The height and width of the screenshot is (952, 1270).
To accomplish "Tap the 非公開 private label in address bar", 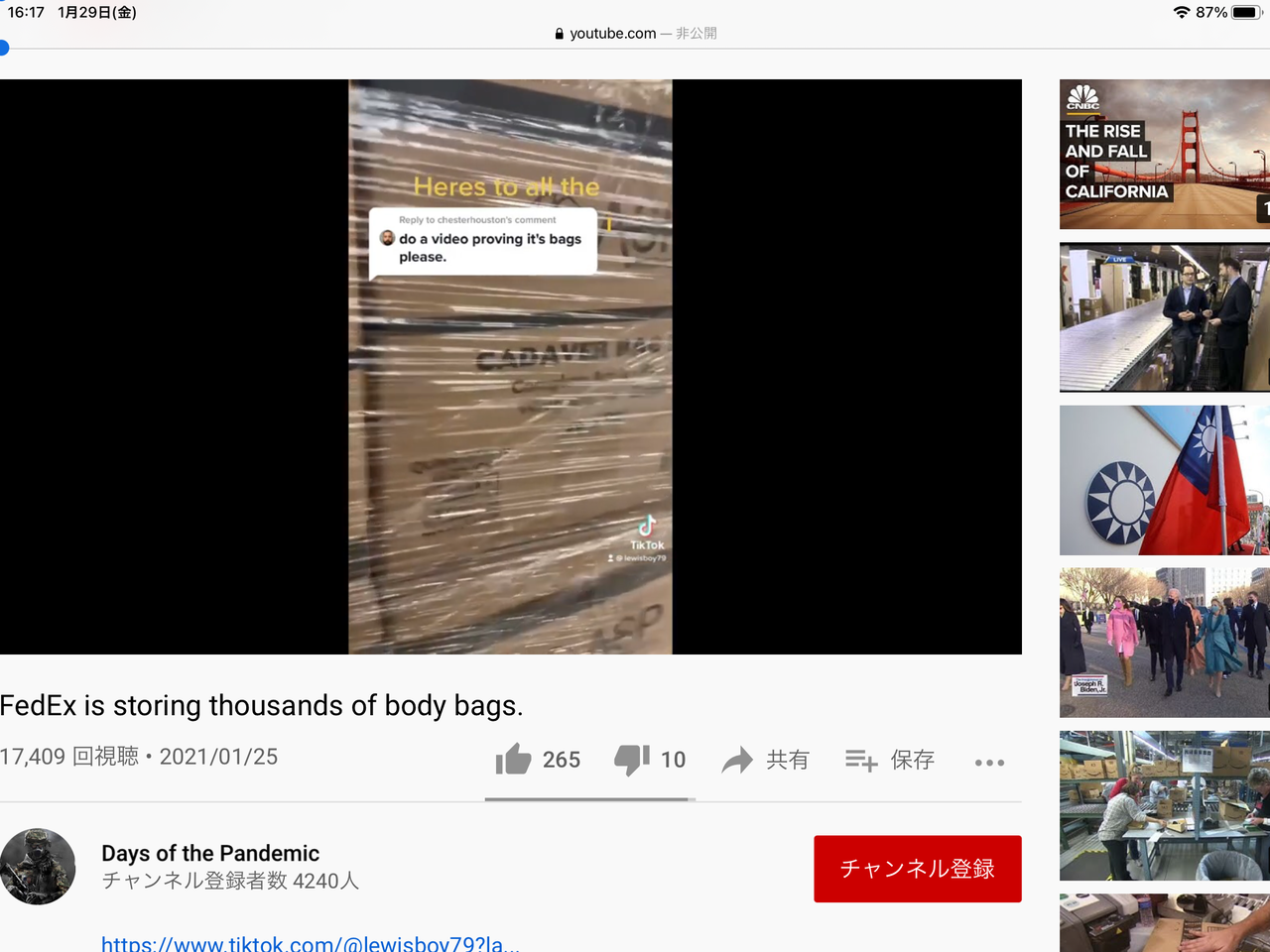I will 697,34.
